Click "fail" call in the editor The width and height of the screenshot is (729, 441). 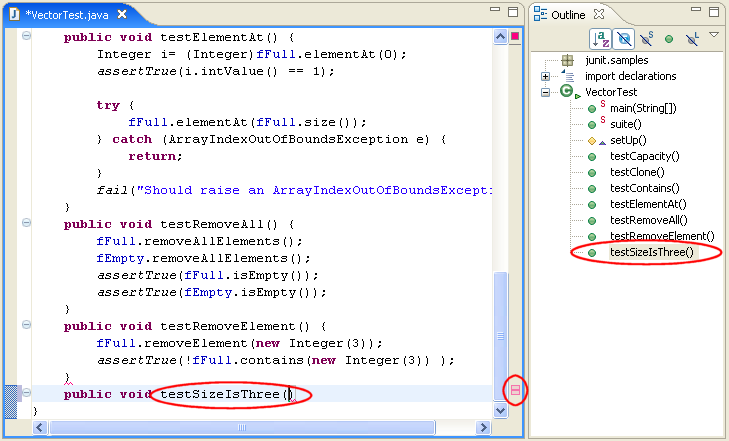(x=112, y=190)
